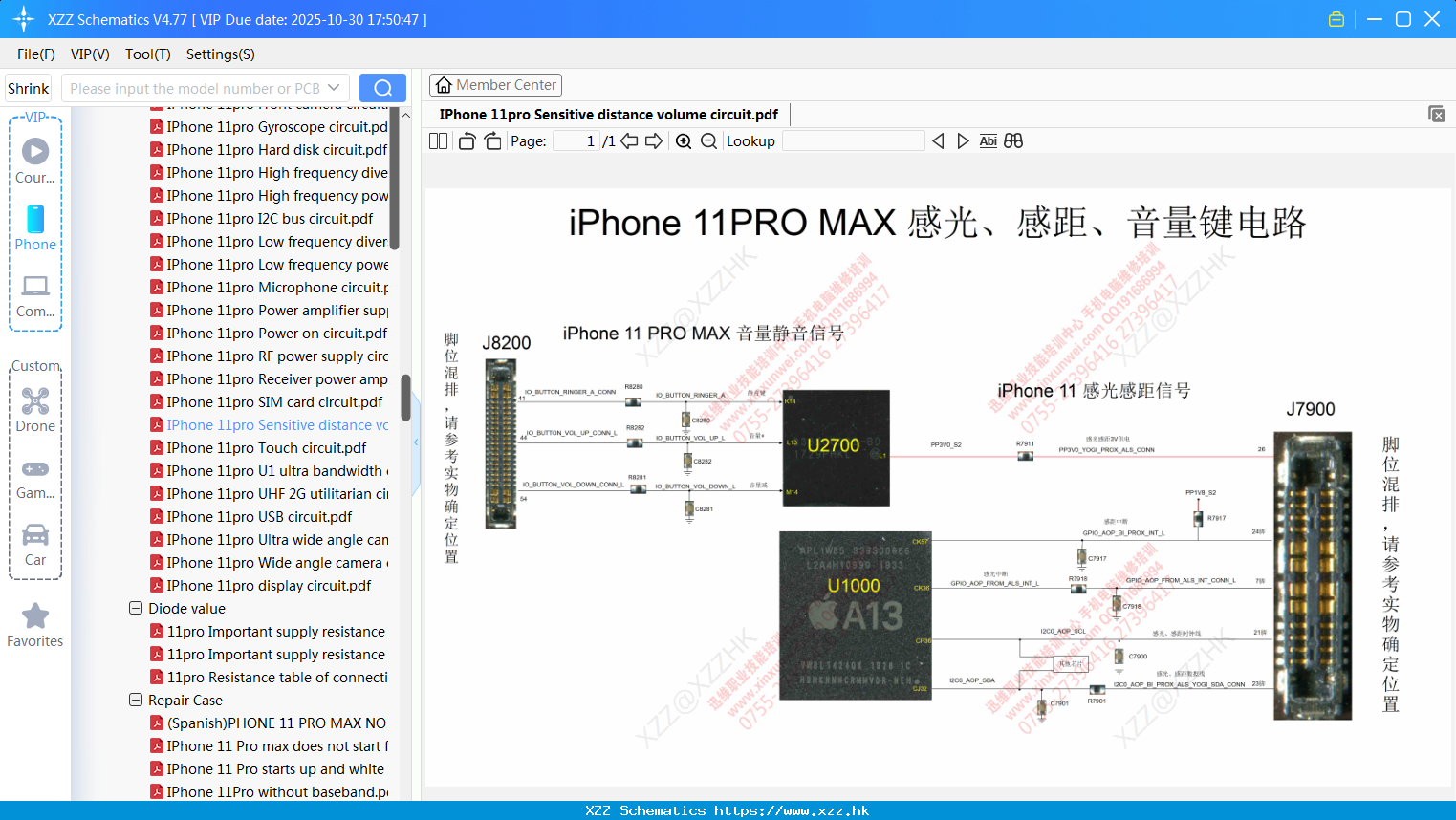
Task: Open IPhone 11pro Hard disk circuit.pdf
Action: 270,149
